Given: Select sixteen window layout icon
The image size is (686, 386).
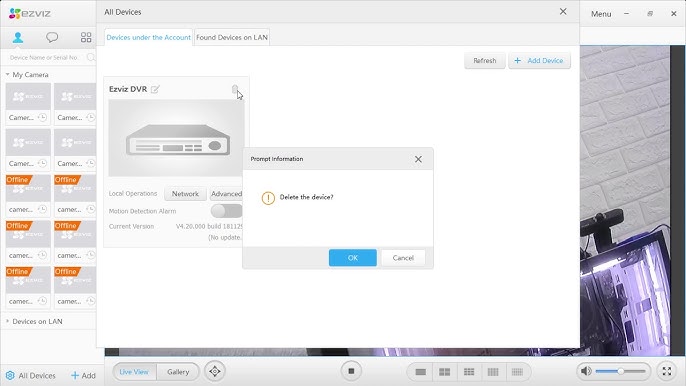Looking at the screenshot, I should click(493, 372).
